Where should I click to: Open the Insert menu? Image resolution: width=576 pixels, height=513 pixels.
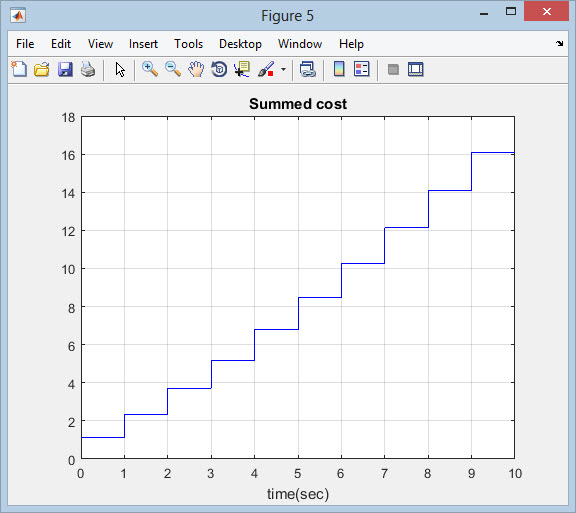[143, 44]
